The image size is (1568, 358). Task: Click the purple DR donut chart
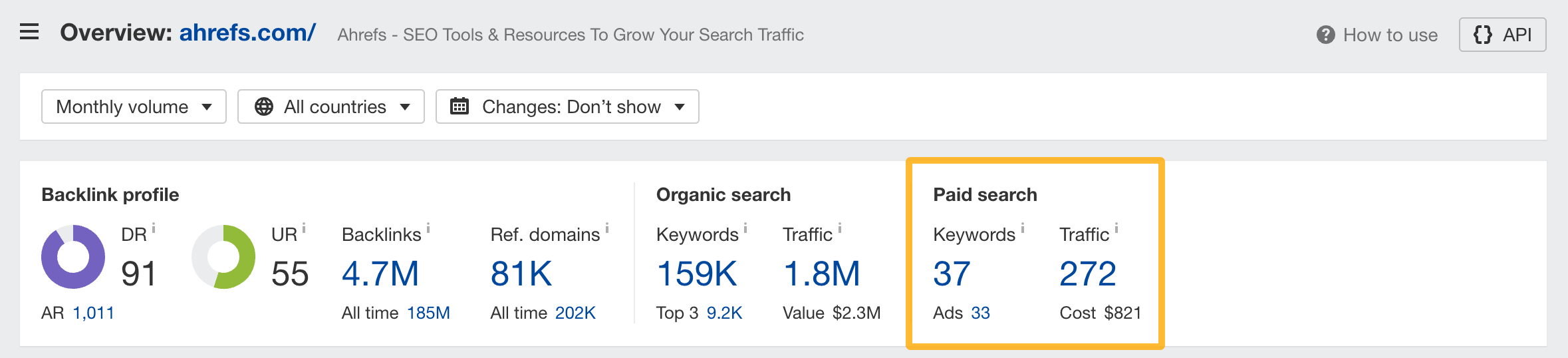[73, 257]
